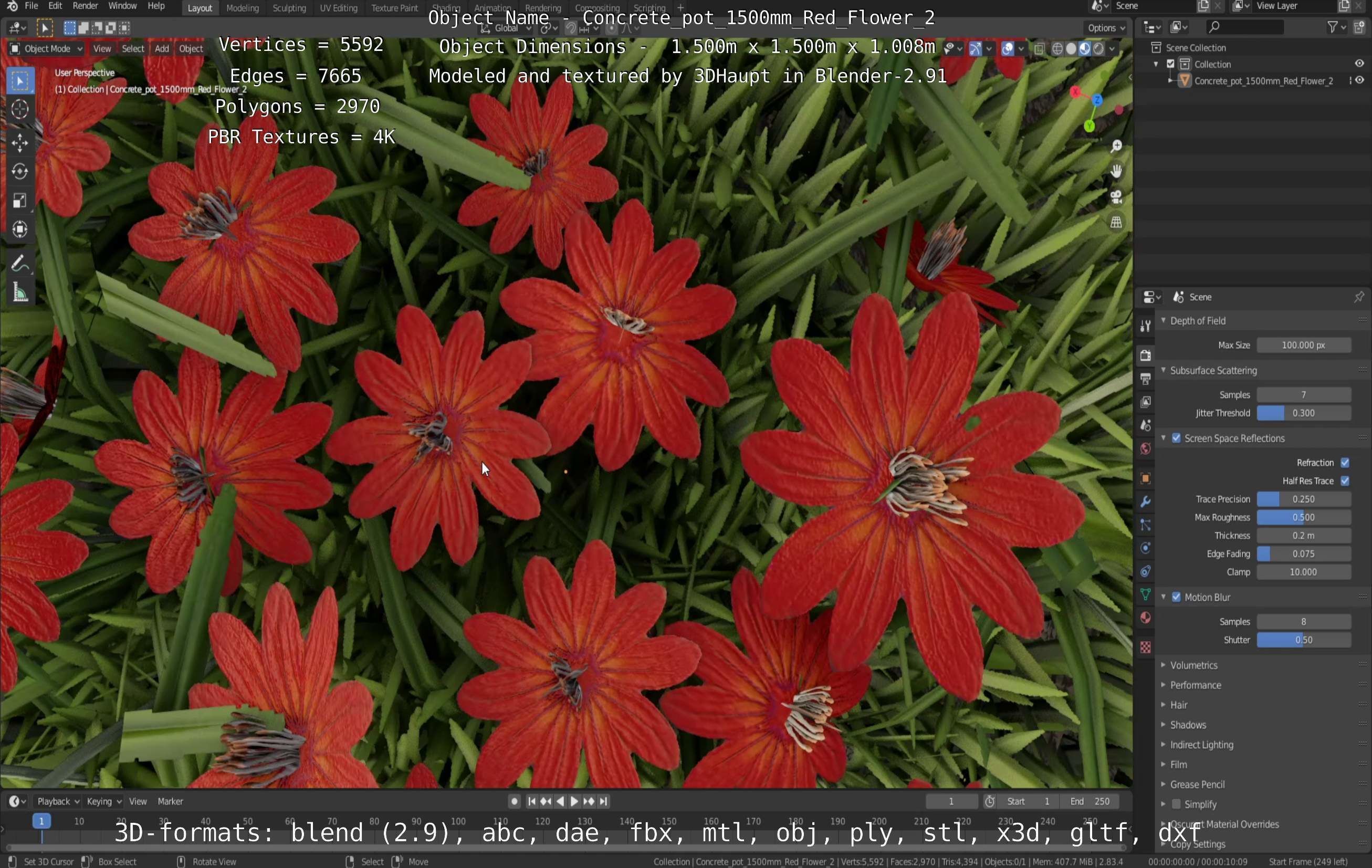Activate the 3D Cursor tool

[20, 109]
